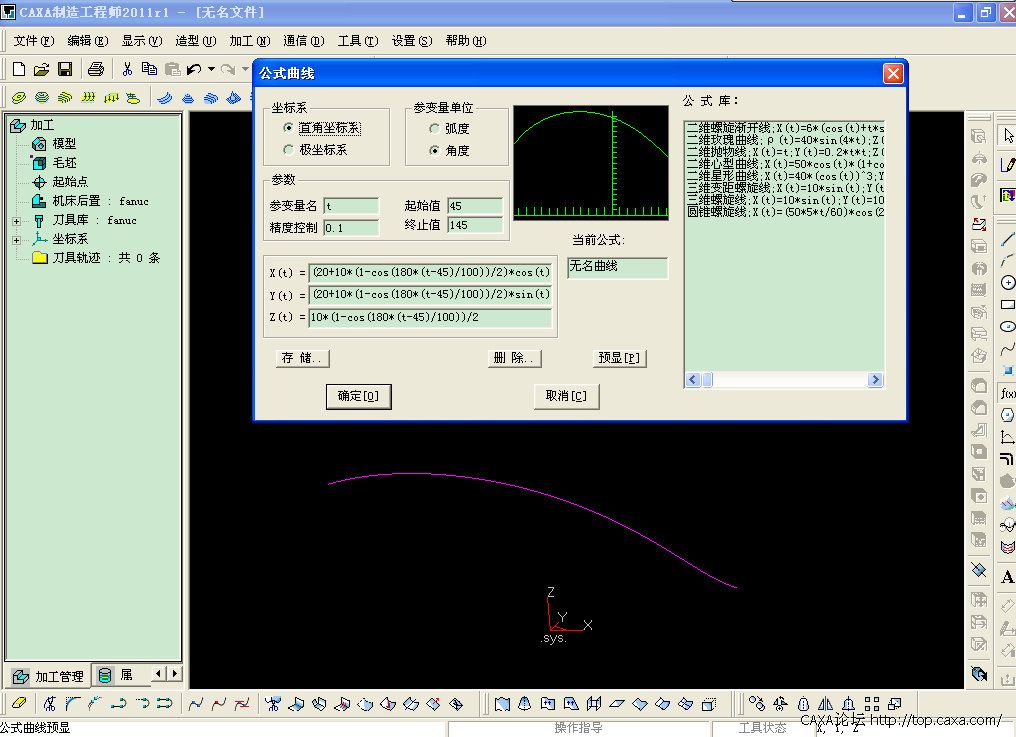Click the first blue finishing toolpath icon

(x=165, y=98)
